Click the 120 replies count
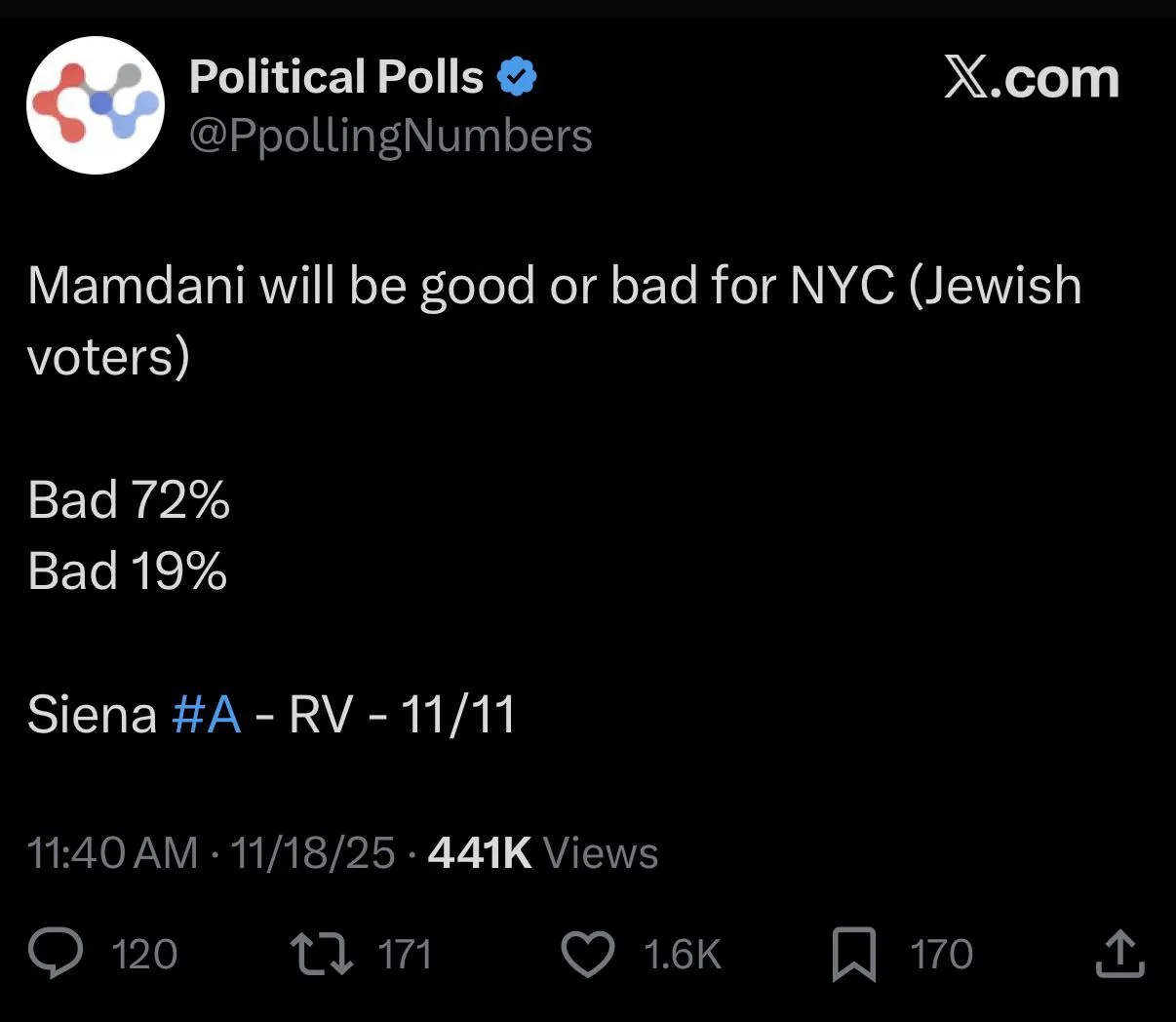The width and height of the screenshot is (1176, 1022). click(144, 954)
